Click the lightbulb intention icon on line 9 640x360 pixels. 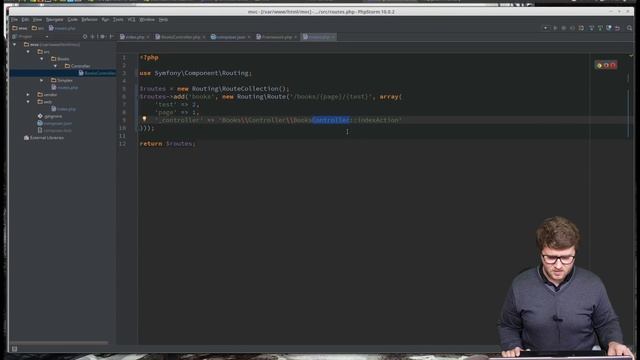point(144,119)
